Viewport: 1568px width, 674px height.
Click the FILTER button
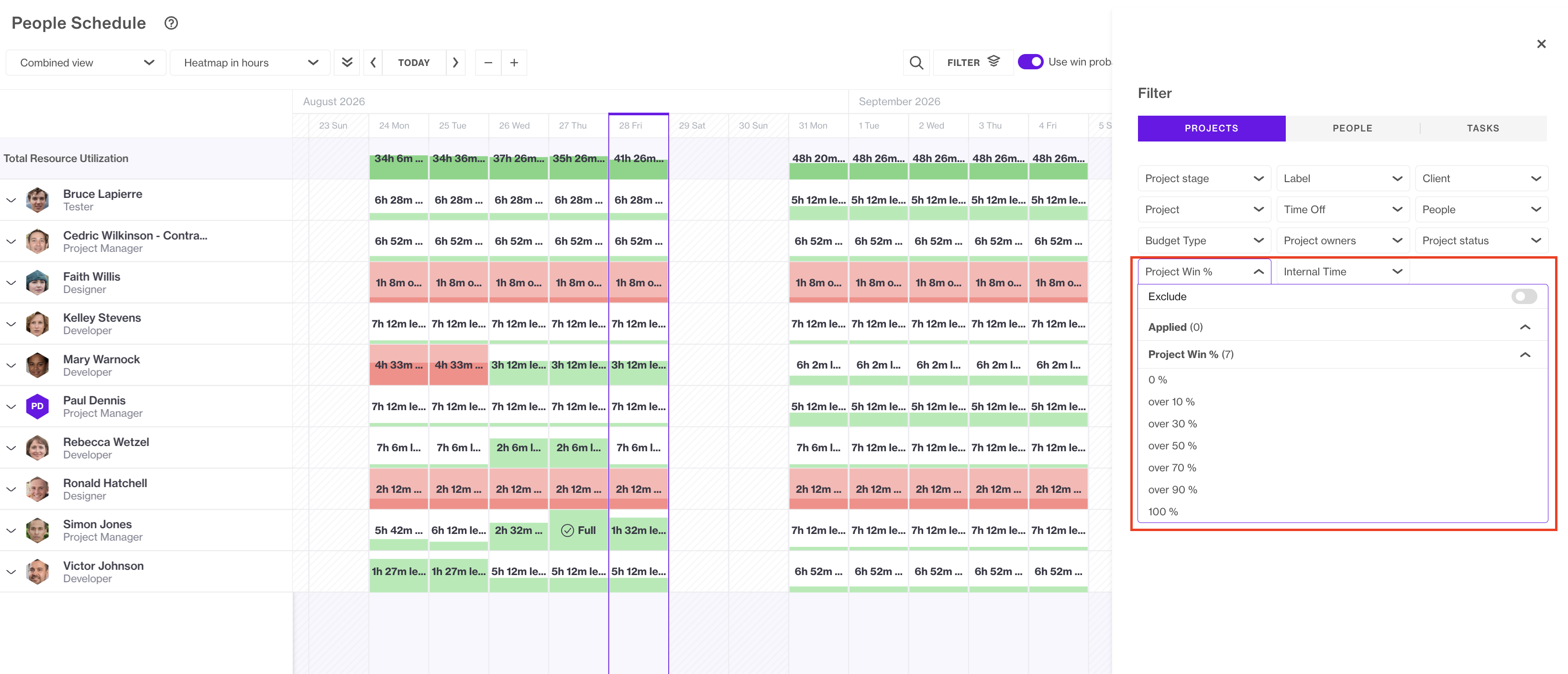[972, 63]
